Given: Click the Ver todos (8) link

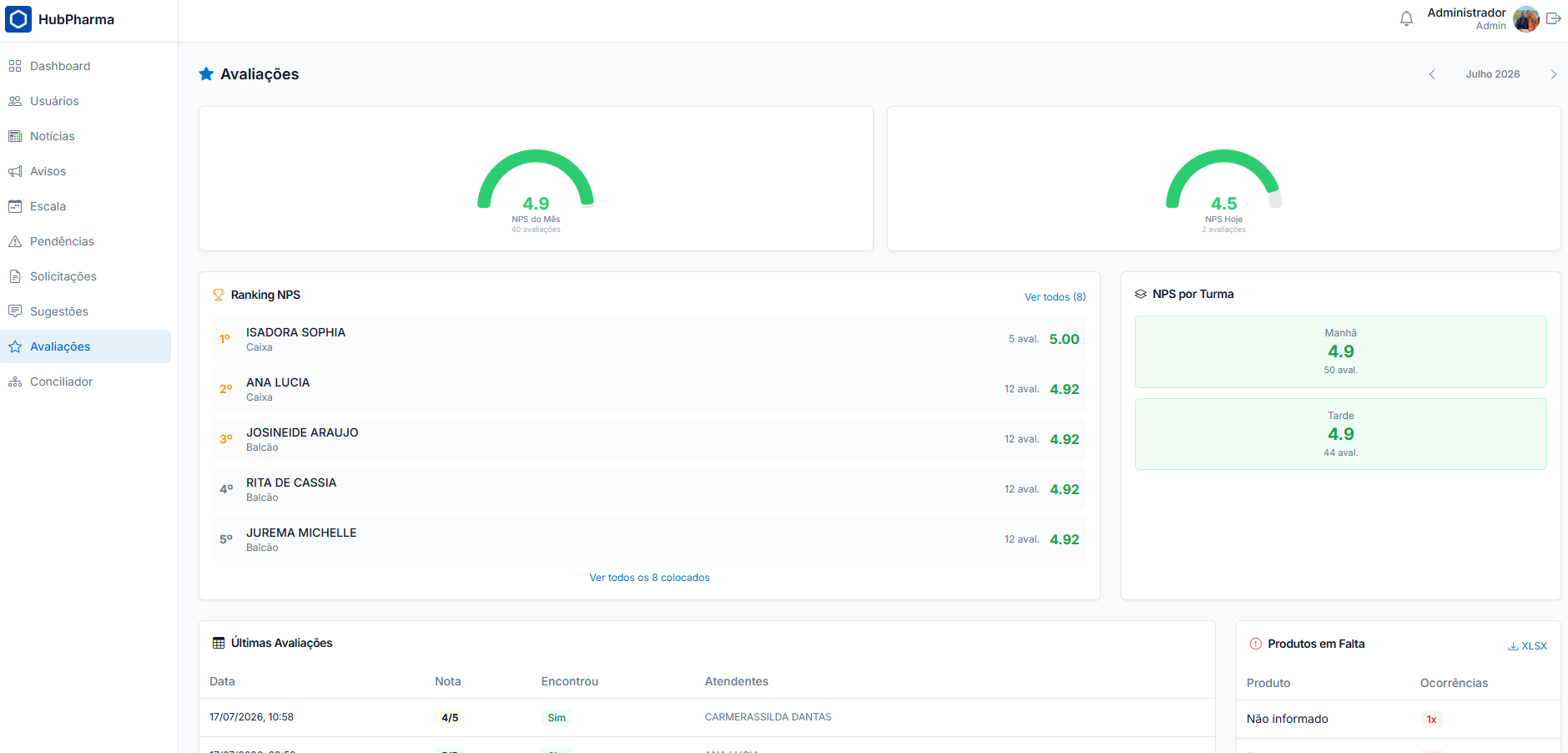Looking at the screenshot, I should click(1055, 297).
